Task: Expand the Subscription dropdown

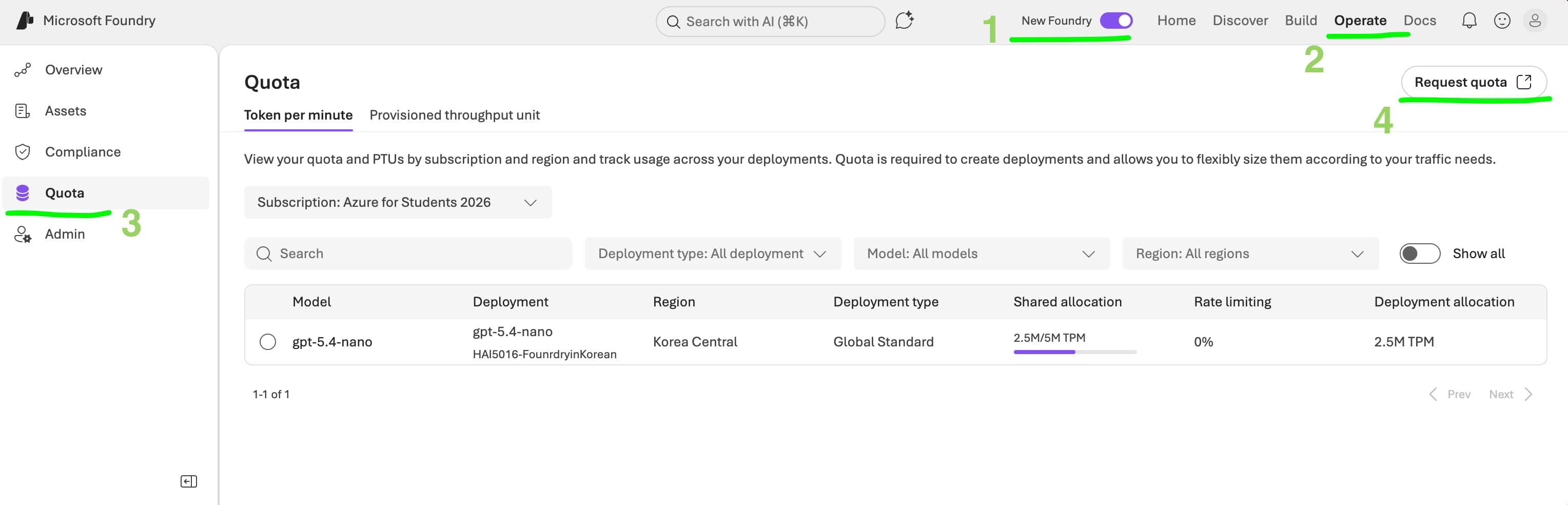Action: coord(398,202)
